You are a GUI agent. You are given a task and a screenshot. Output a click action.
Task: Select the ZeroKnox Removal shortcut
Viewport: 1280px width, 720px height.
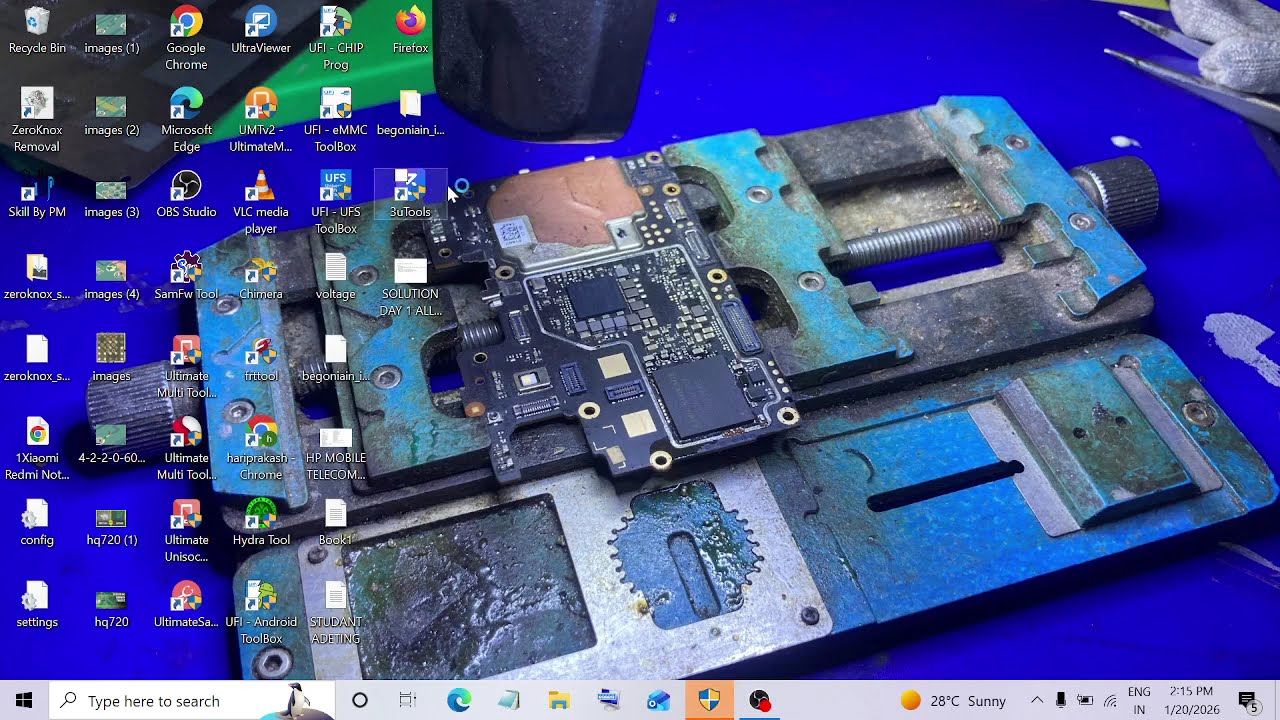[37, 120]
